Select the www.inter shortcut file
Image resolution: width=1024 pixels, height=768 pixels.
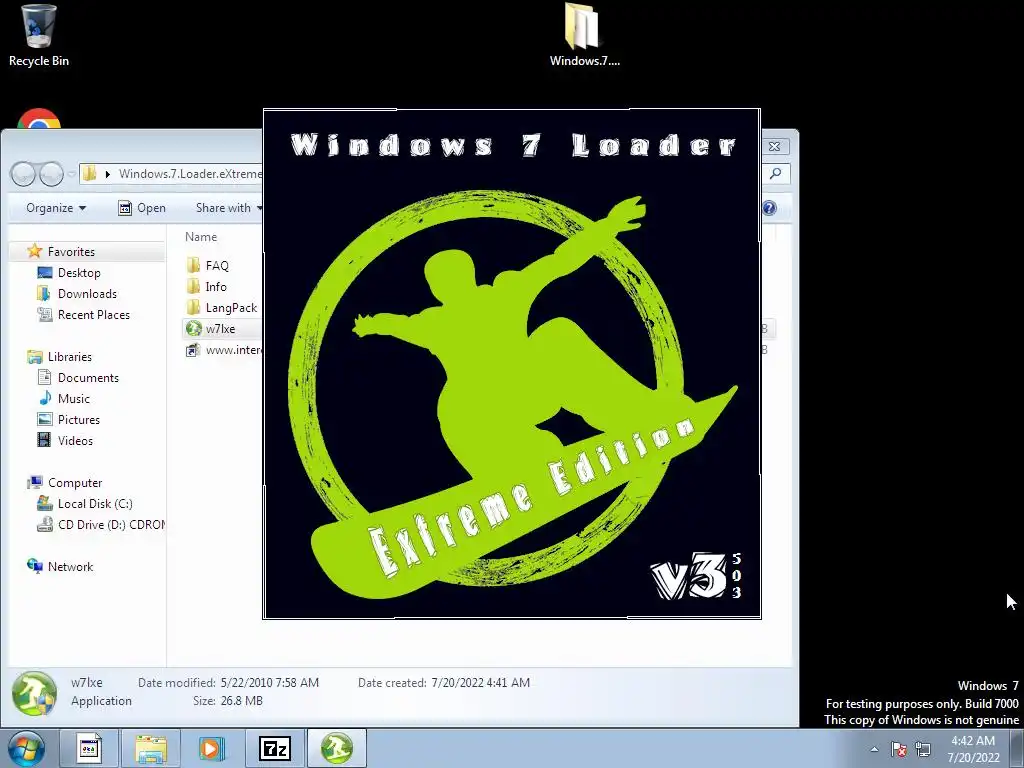pyautogui.click(x=223, y=350)
